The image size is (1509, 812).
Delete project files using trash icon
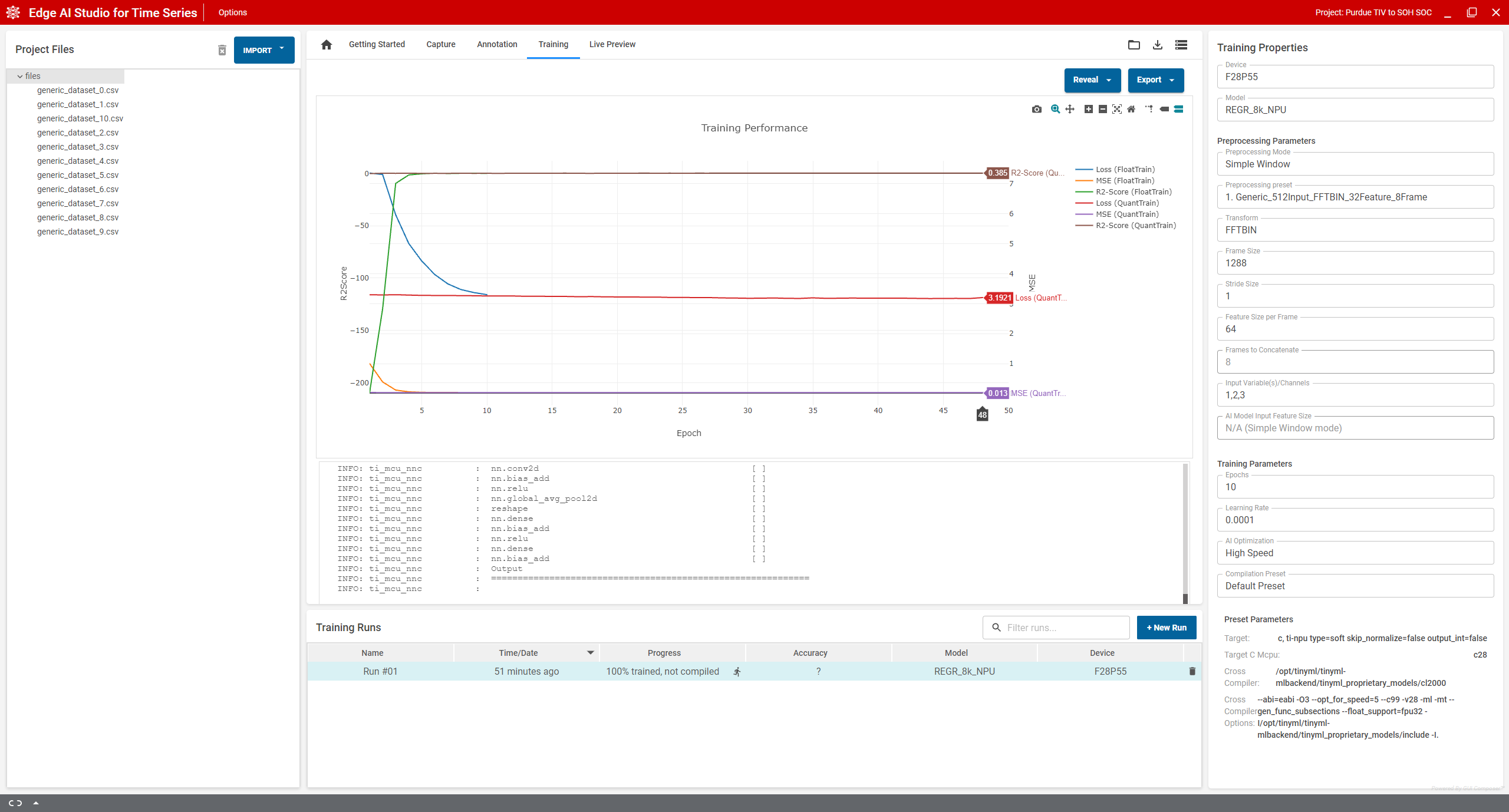point(222,50)
